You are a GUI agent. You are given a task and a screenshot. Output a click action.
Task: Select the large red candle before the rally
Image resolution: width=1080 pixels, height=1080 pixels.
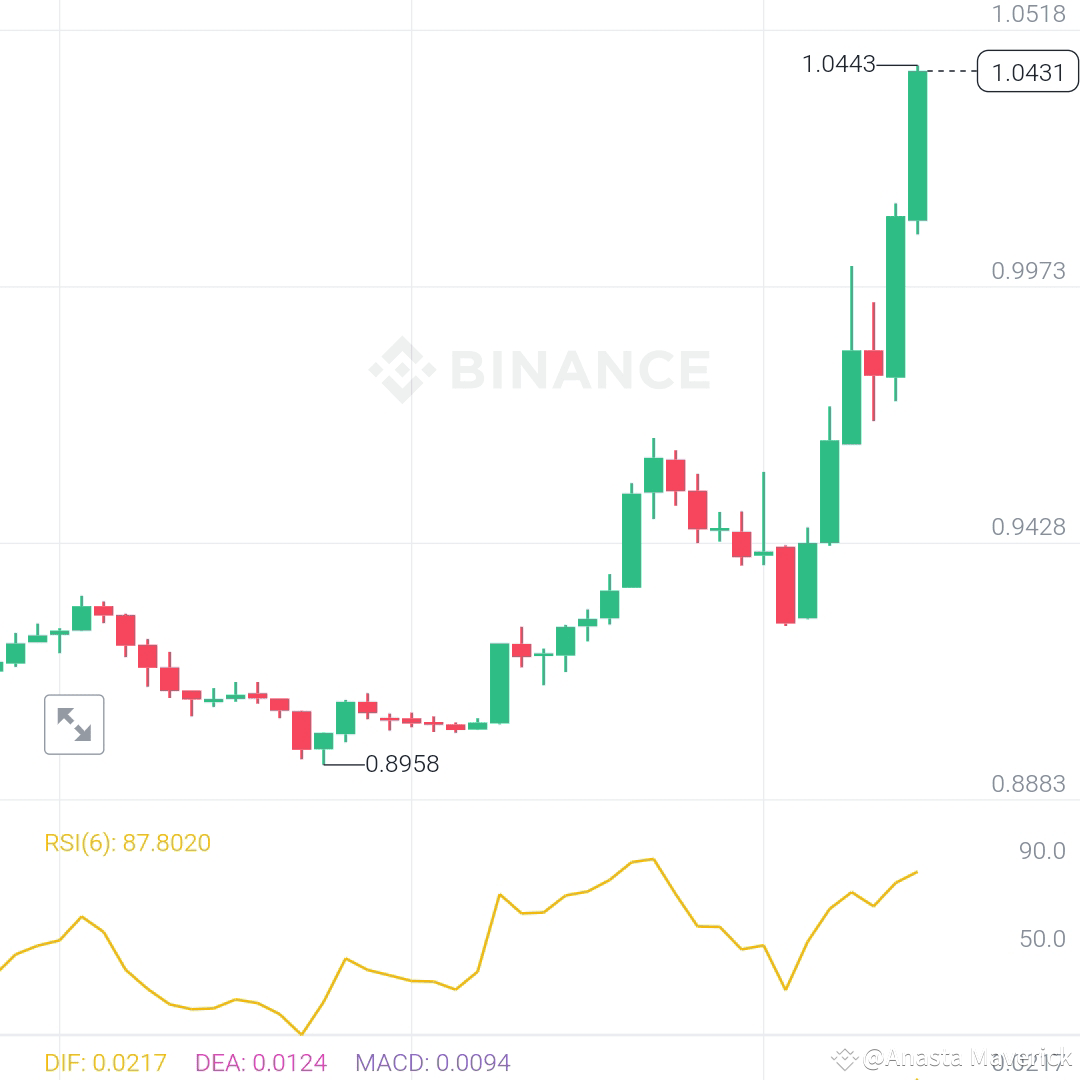[x=786, y=585]
